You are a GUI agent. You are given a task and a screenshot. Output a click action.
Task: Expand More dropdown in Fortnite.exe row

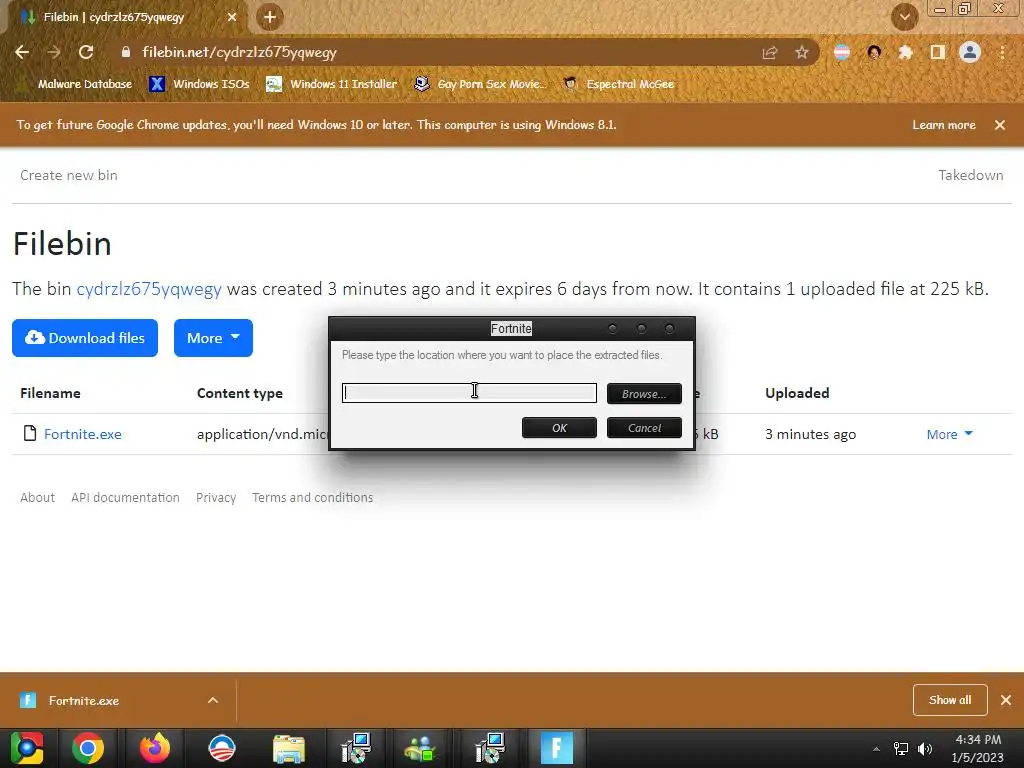pos(950,434)
